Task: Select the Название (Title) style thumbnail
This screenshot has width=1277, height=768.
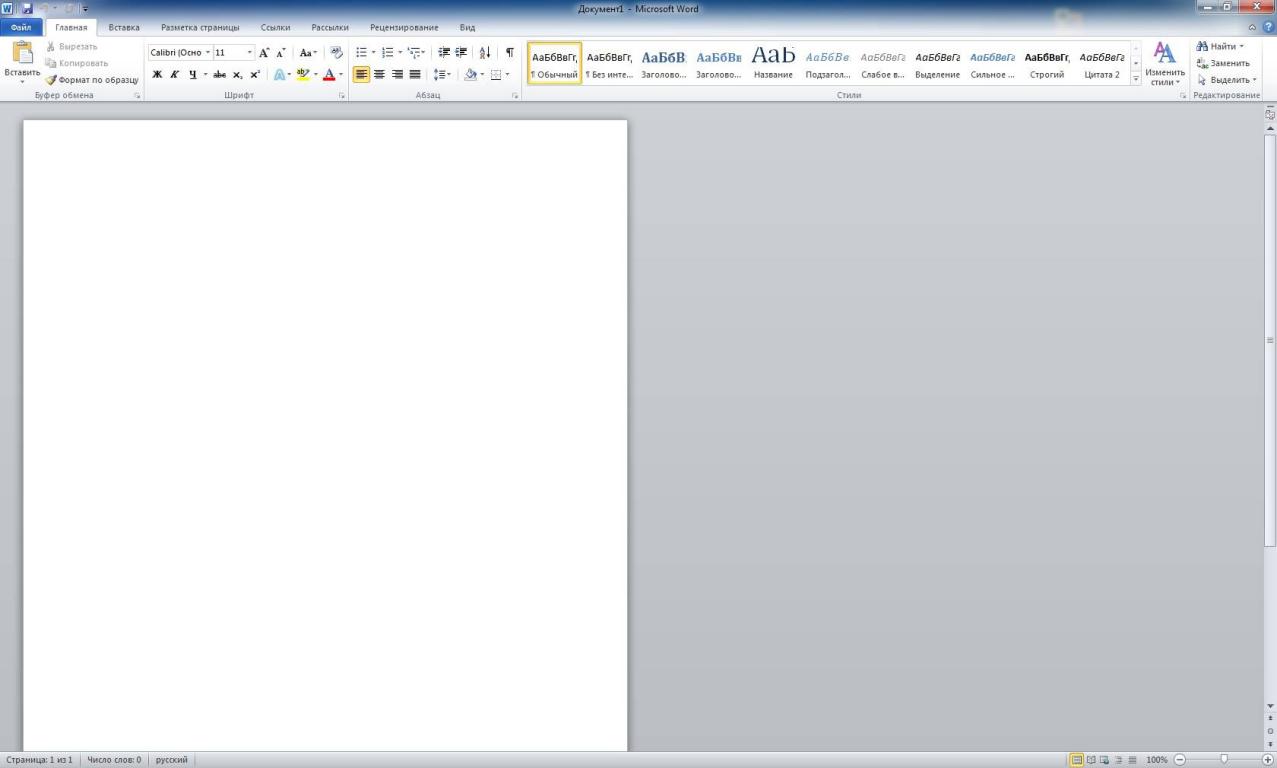Action: (773, 62)
